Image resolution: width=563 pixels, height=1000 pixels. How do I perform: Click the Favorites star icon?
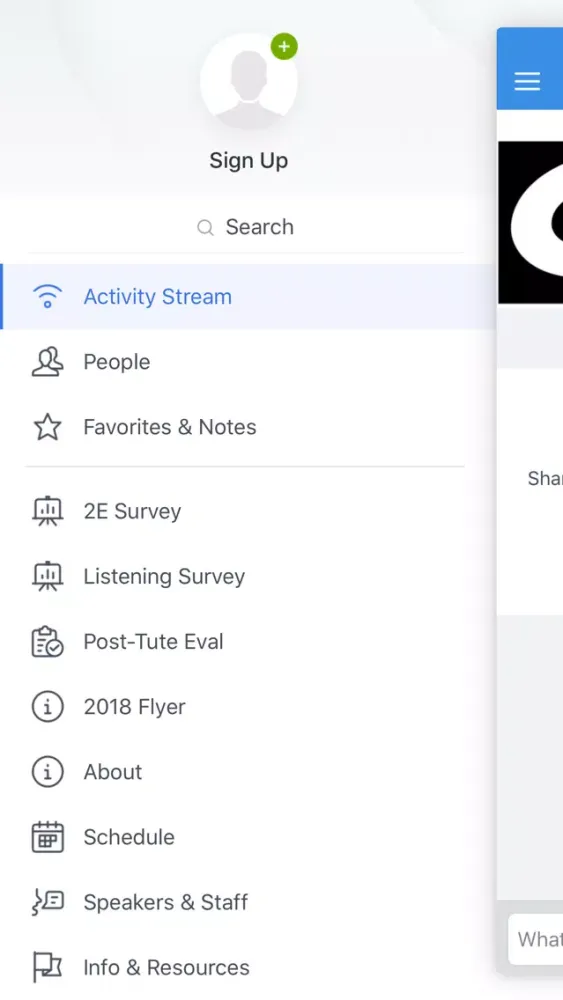(x=47, y=427)
